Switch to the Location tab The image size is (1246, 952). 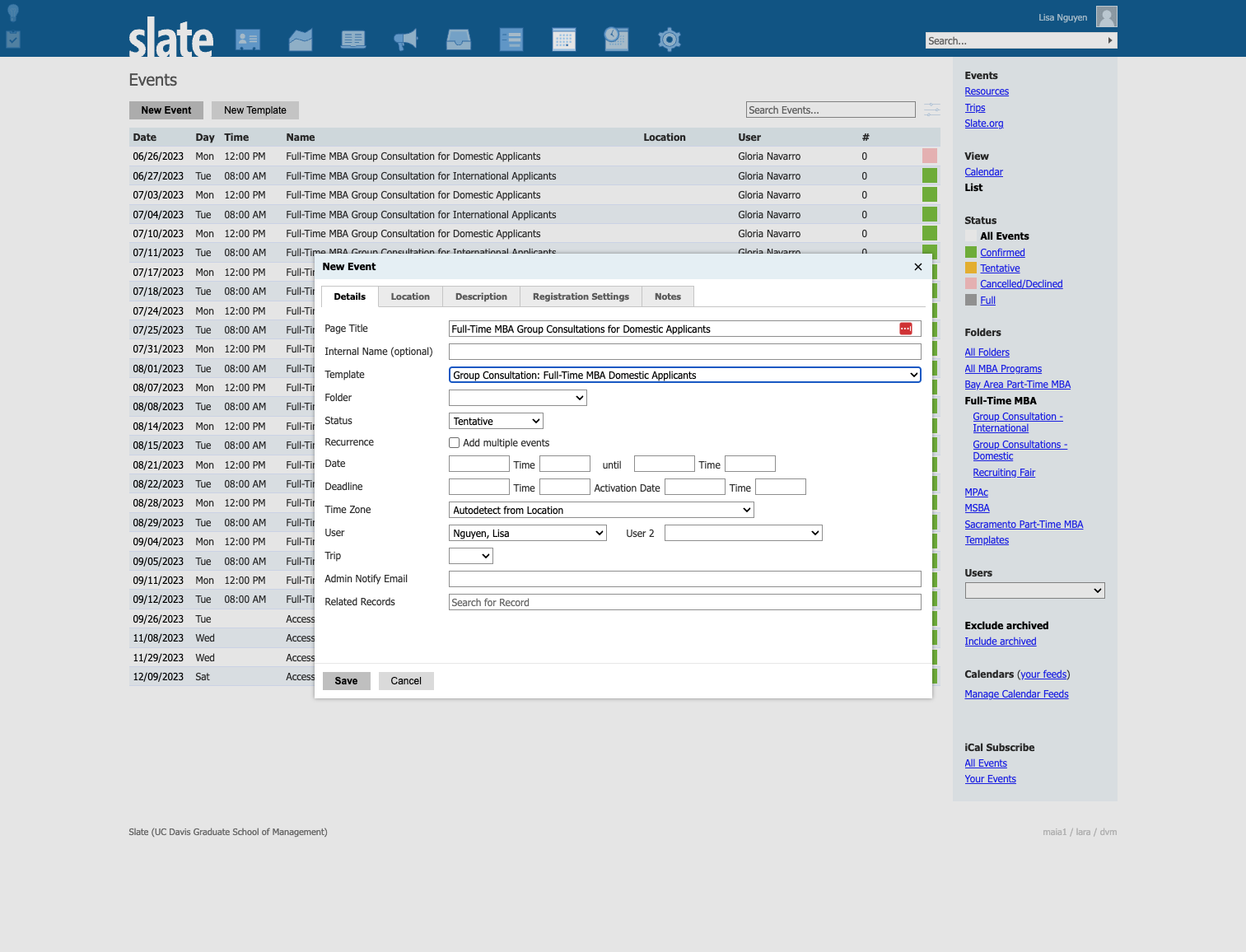click(x=410, y=296)
